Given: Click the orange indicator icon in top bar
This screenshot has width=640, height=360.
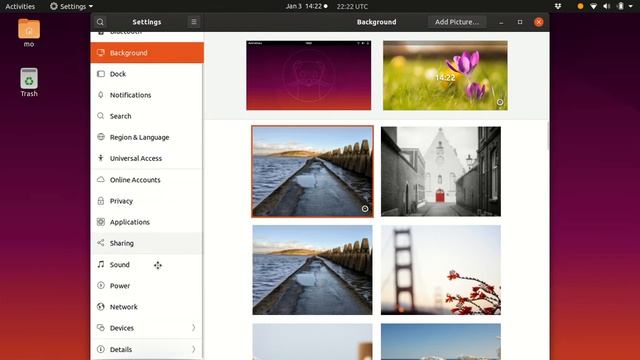Looking at the screenshot, I should pyautogui.click(x=580, y=6).
